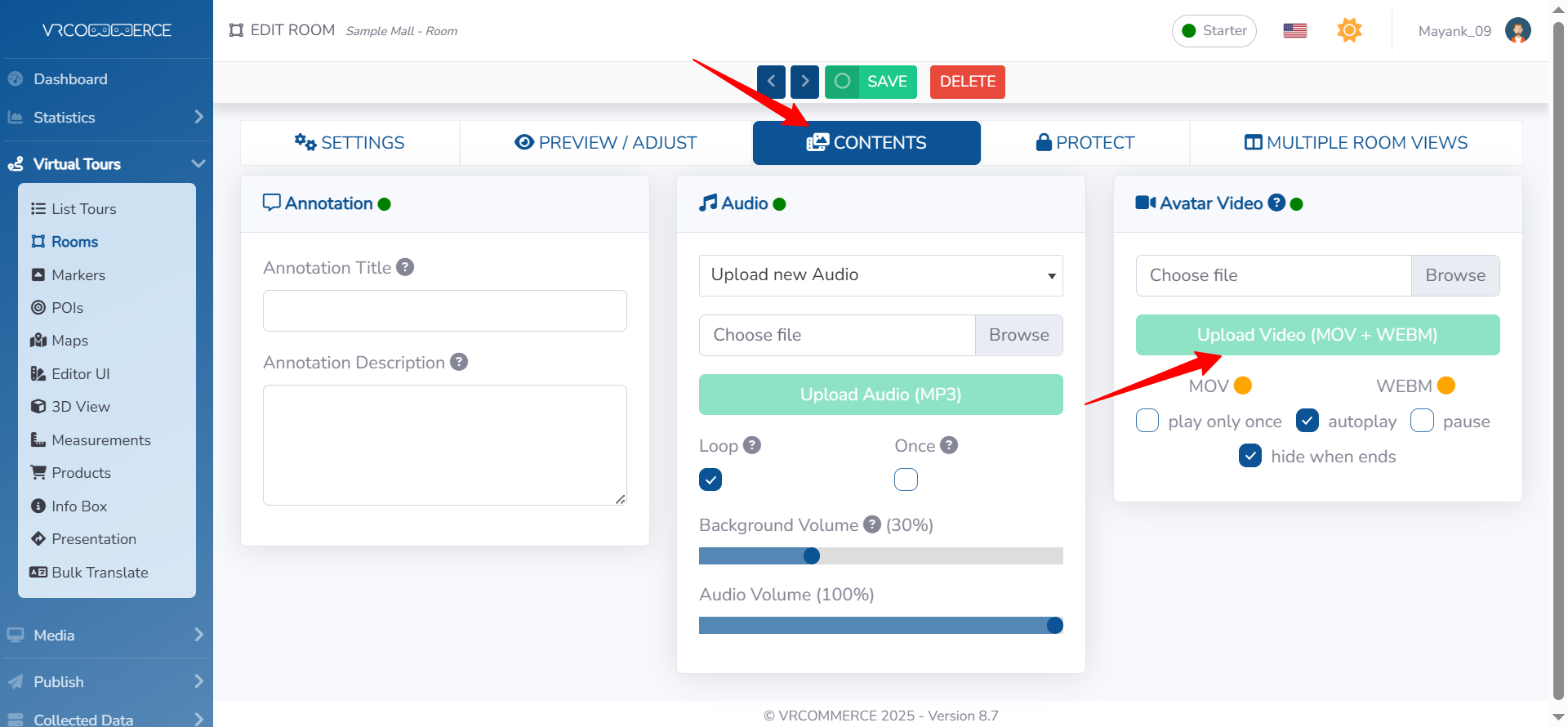Click the Background Volume slider handle
This screenshot has height=727, width=1568.
tap(811, 556)
